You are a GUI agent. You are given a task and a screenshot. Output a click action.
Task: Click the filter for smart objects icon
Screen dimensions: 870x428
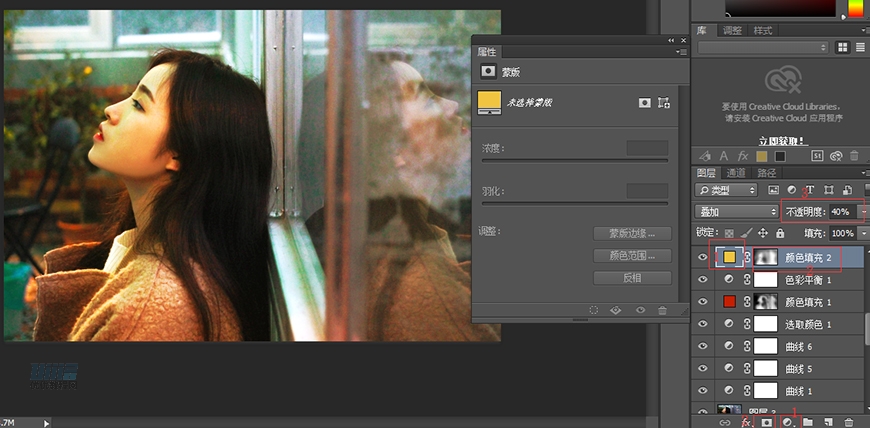847,190
